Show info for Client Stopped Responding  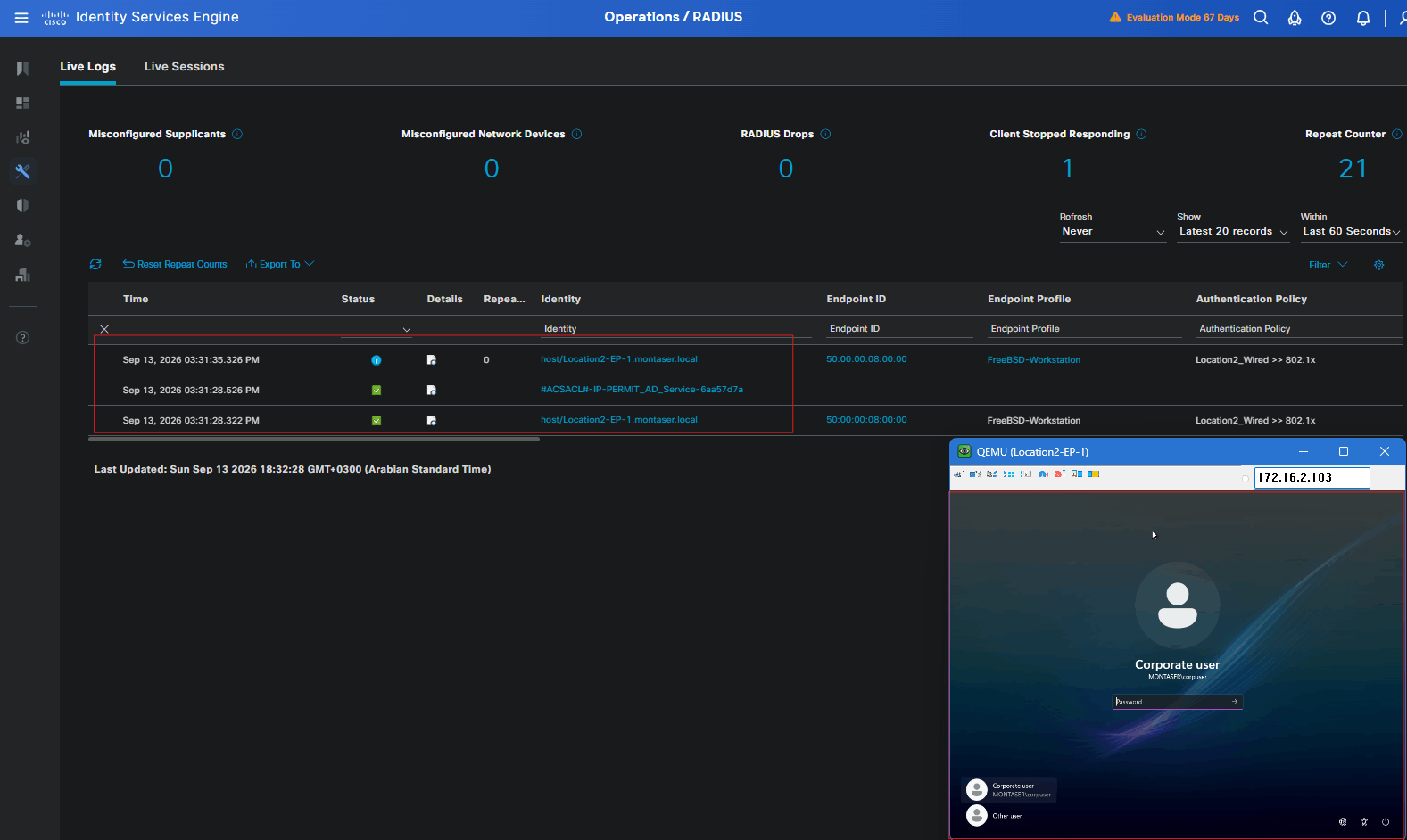pyautogui.click(x=1141, y=135)
